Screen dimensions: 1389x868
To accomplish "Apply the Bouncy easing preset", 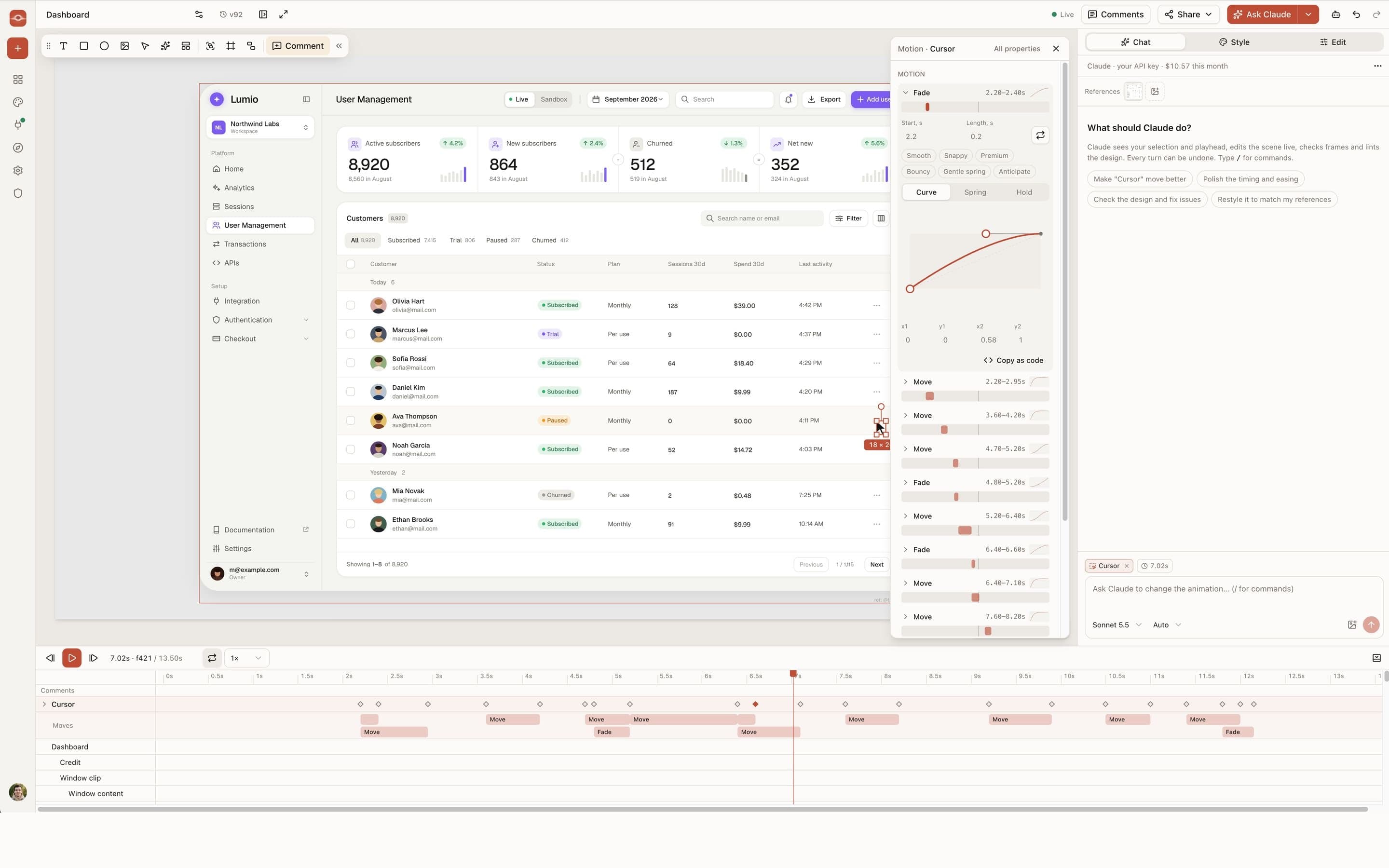I will point(918,172).
